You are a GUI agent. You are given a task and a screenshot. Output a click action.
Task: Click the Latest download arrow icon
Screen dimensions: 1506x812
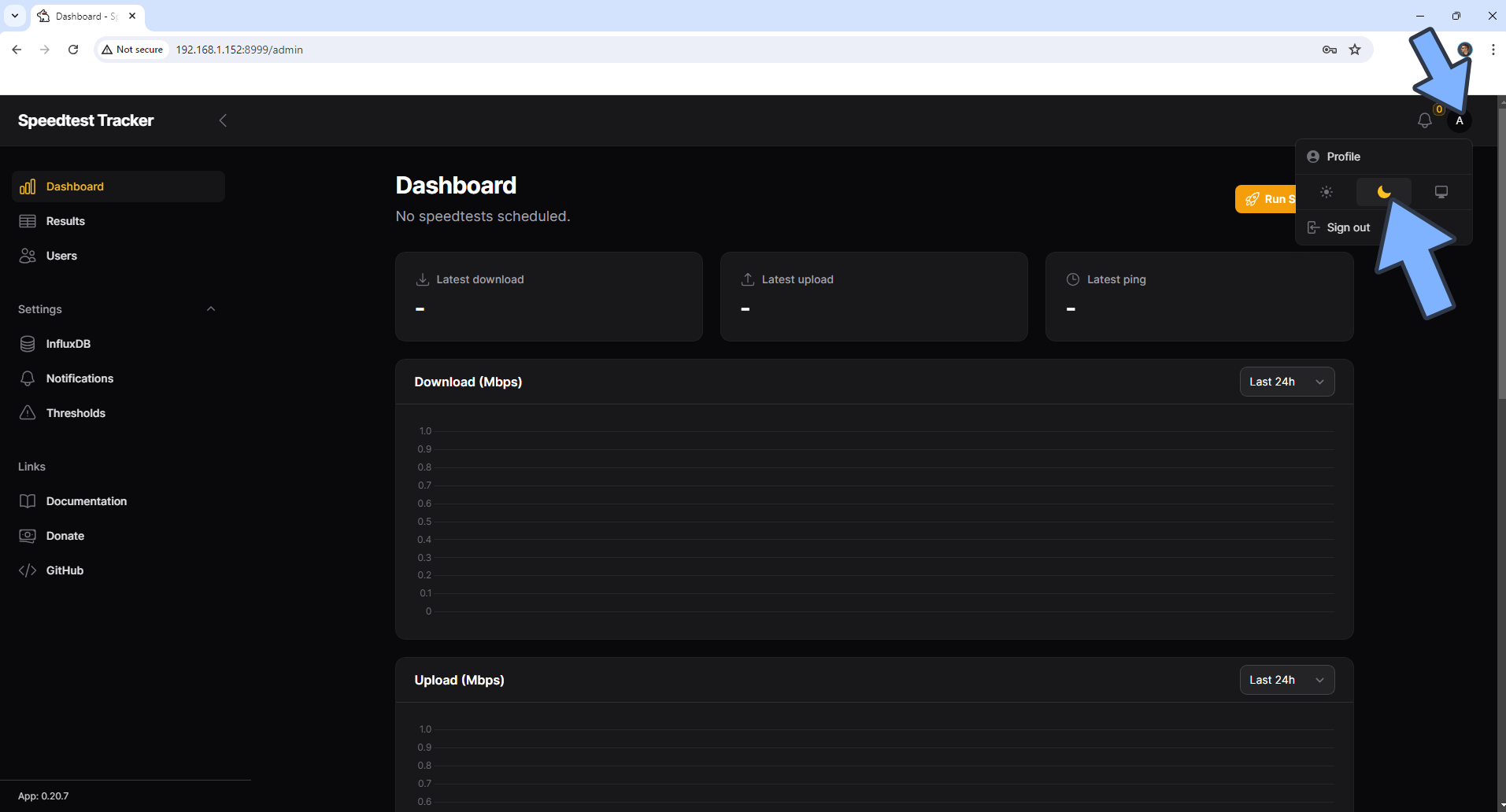tap(422, 279)
